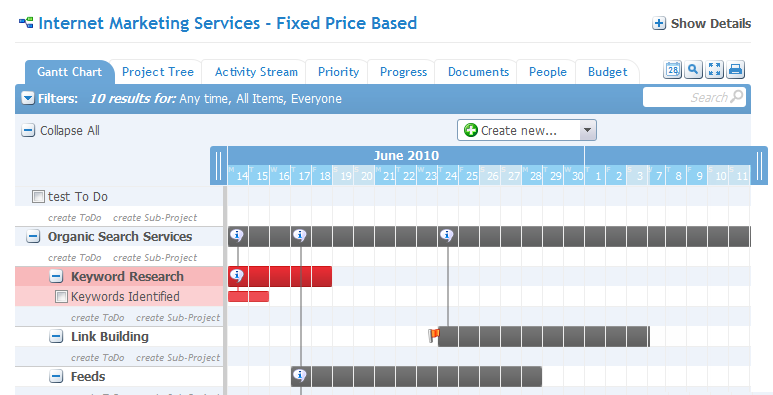Open the Budget tab
The image size is (773, 395).
[x=607, y=72]
